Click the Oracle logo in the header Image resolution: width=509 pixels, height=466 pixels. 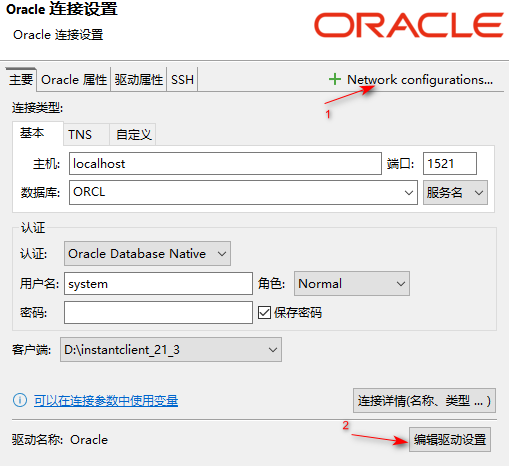click(x=409, y=25)
